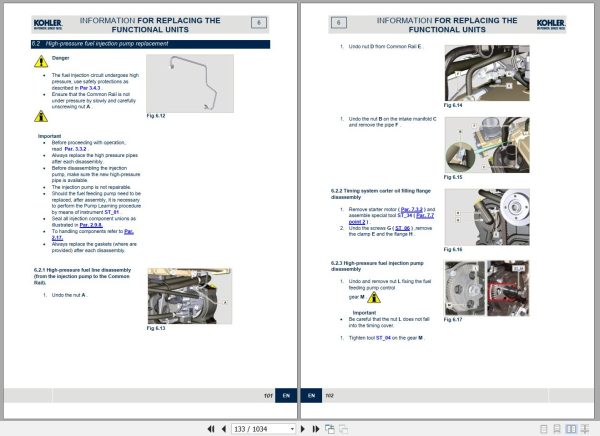This screenshot has width=600, height=436.
Task: Click the Fig 6.16 flange image
Action: coord(487,217)
